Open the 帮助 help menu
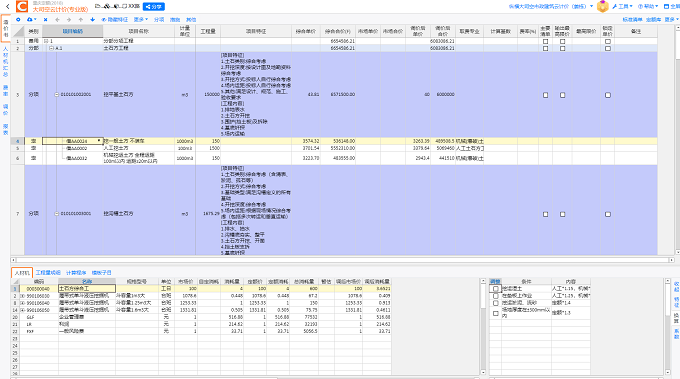Screen dimensions: 680x379 [x=648, y=7]
